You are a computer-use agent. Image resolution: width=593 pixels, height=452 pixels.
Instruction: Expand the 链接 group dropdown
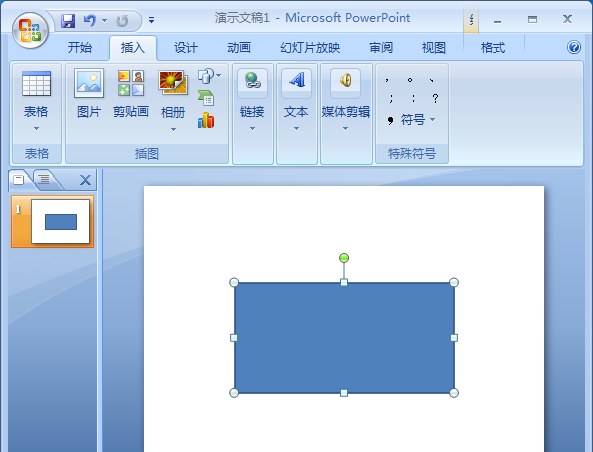pos(252,129)
